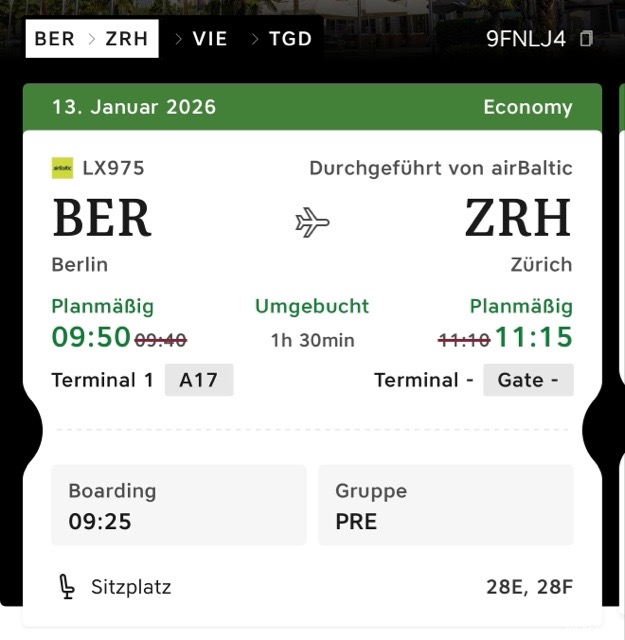The image size is (625, 640).
Task: Open the Boarding 09:25 info box
Action: pos(179,505)
